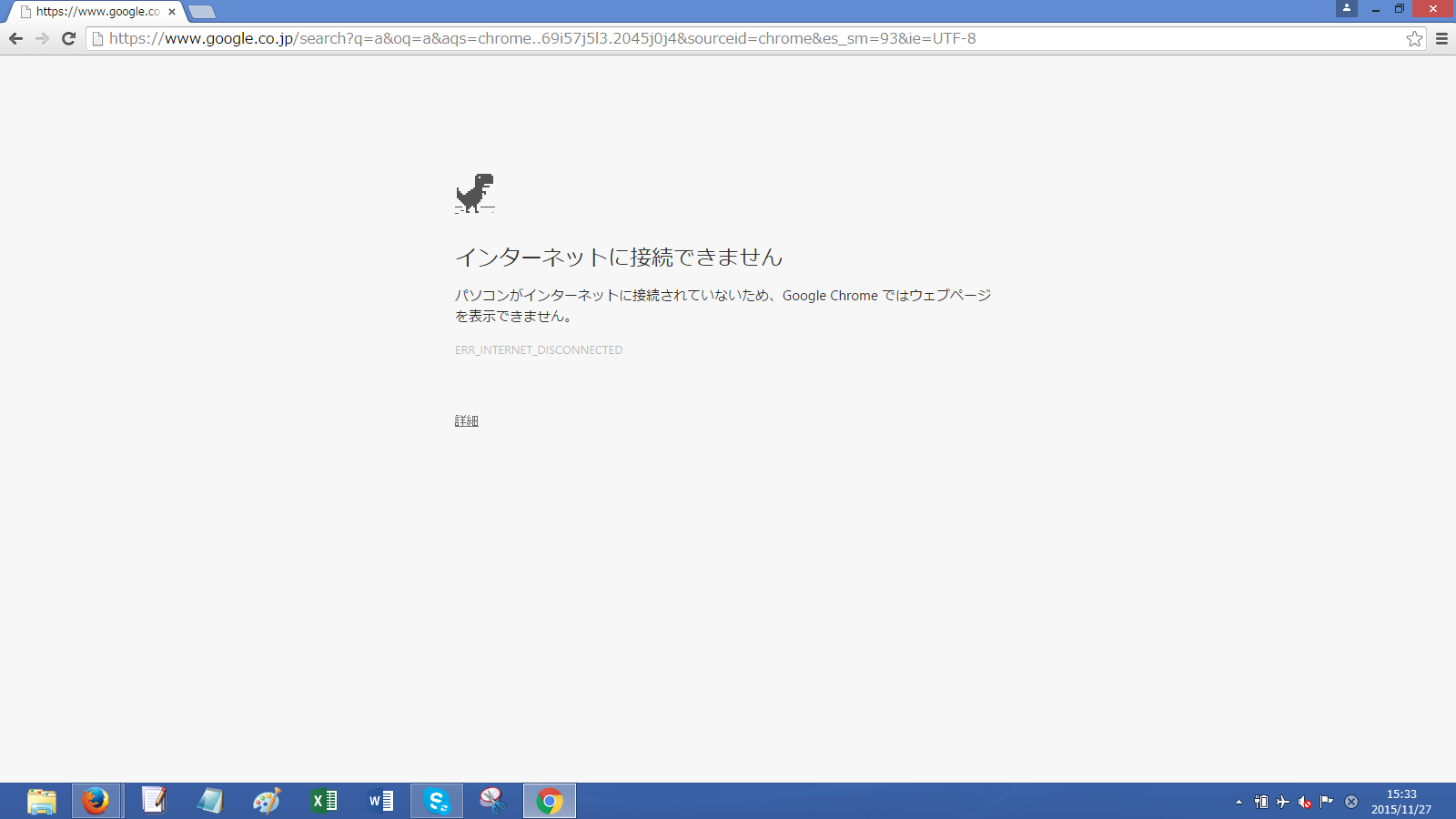The image size is (1456, 819).
Task: Click the パソコンがインターネットに接続されていない message text
Action: pyautogui.click(x=723, y=306)
